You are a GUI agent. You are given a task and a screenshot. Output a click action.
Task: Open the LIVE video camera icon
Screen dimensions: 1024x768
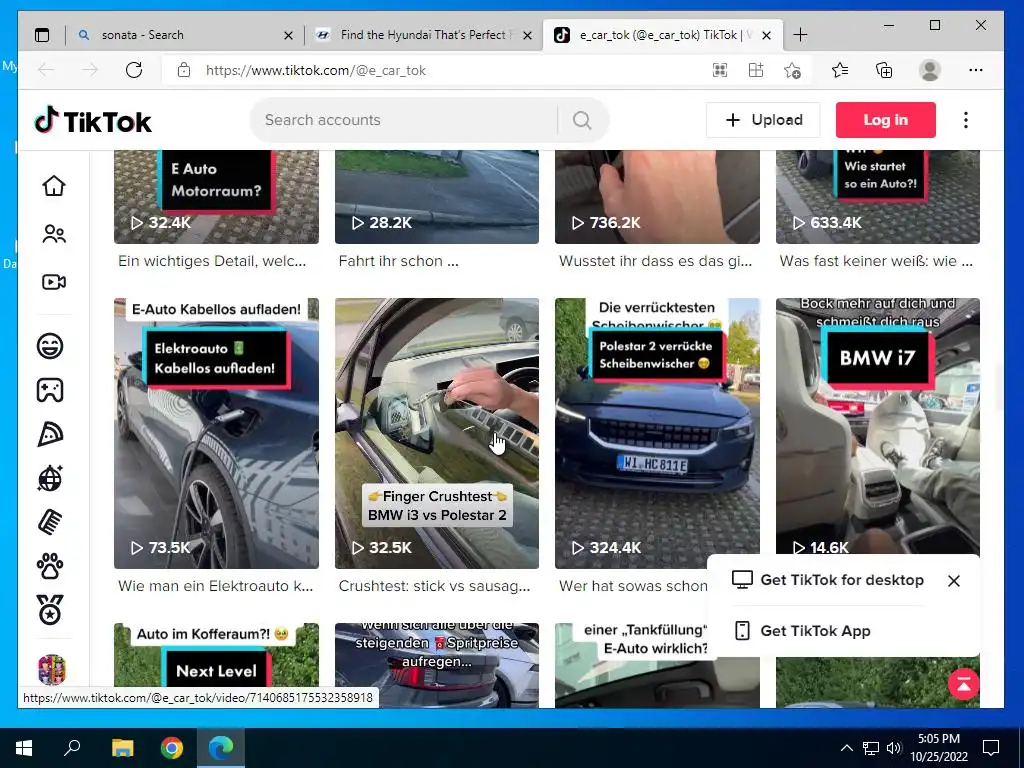[54, 281]
